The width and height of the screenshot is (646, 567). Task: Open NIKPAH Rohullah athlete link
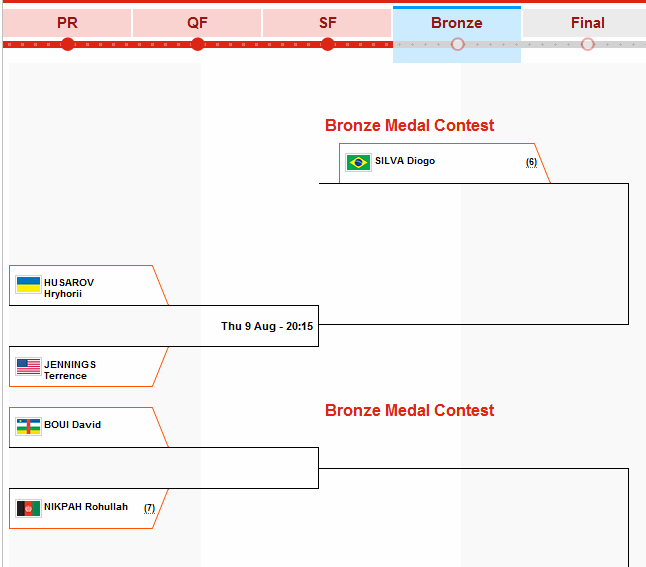pos(86,507)
